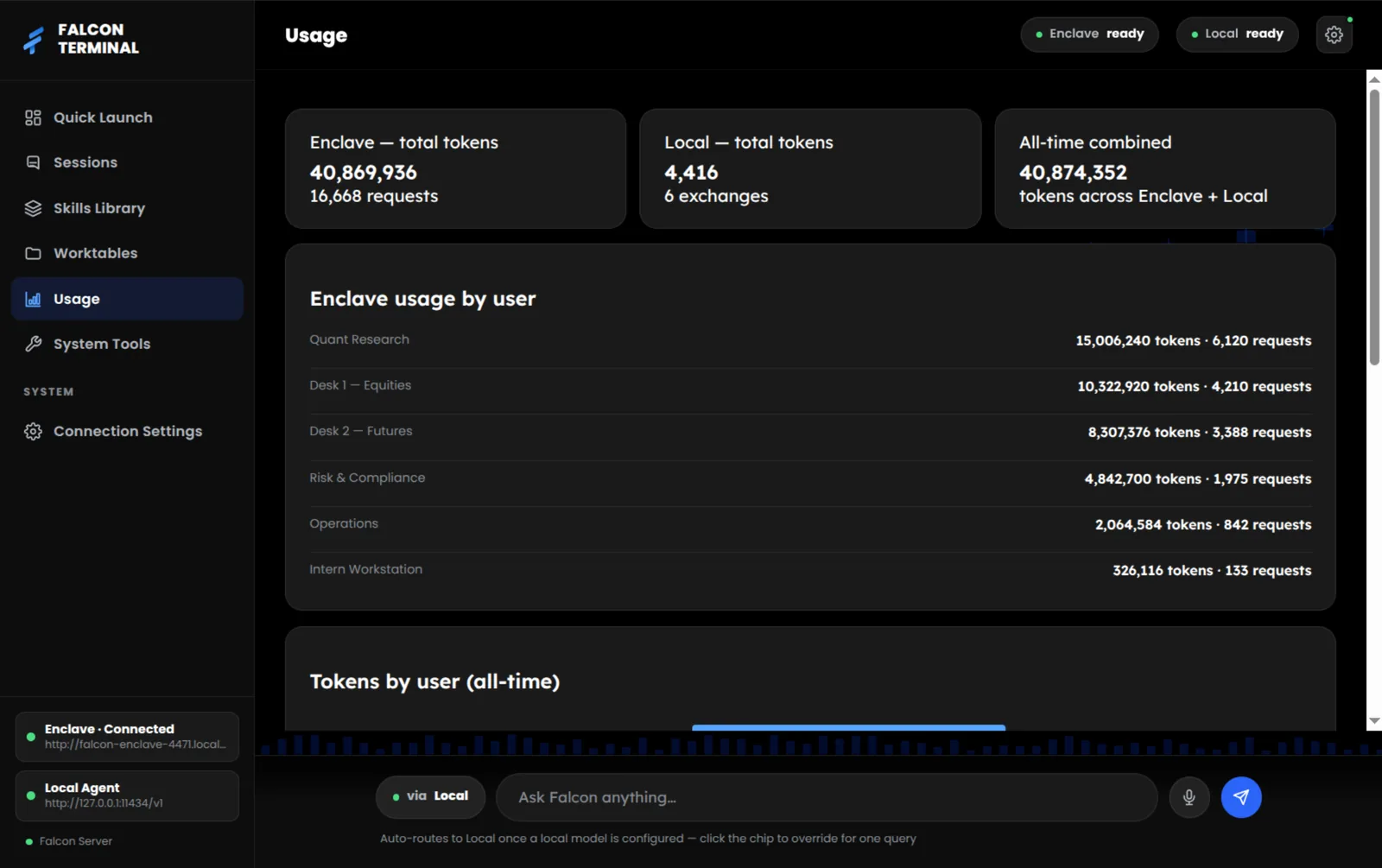
Task: Click the System Tools wrench icon
Action: (33, 344)
